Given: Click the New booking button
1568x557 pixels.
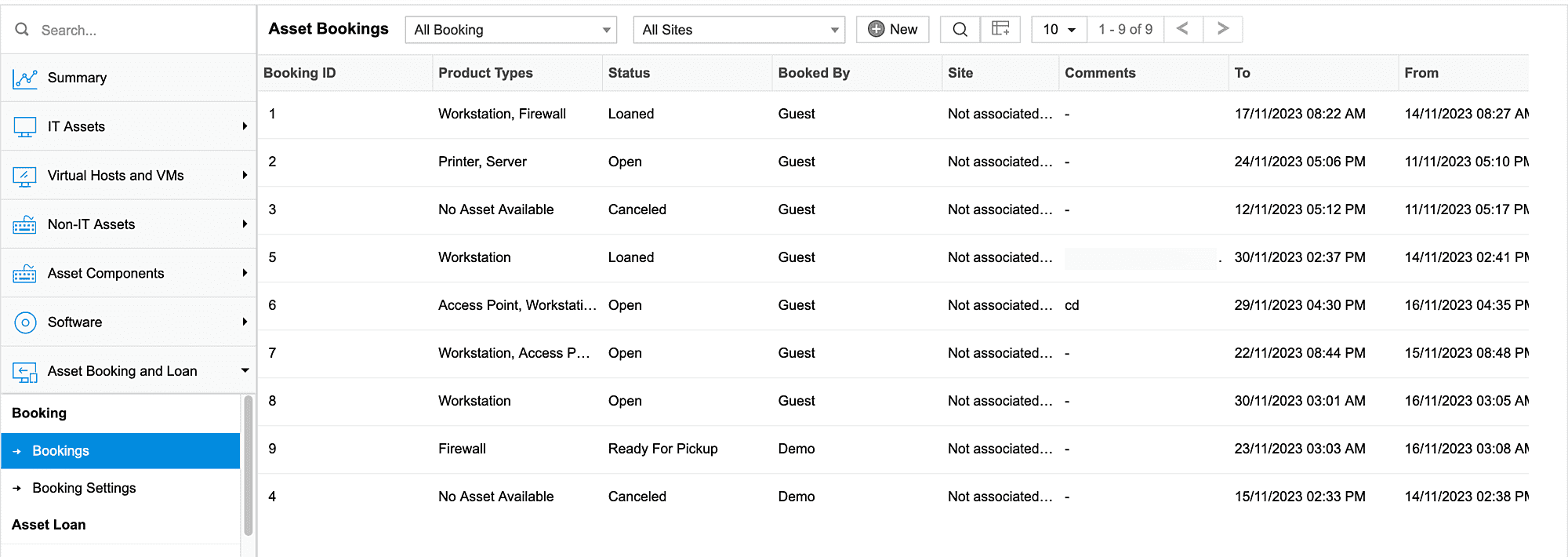Looking at the screenshot, I should (x=892, y=30).
